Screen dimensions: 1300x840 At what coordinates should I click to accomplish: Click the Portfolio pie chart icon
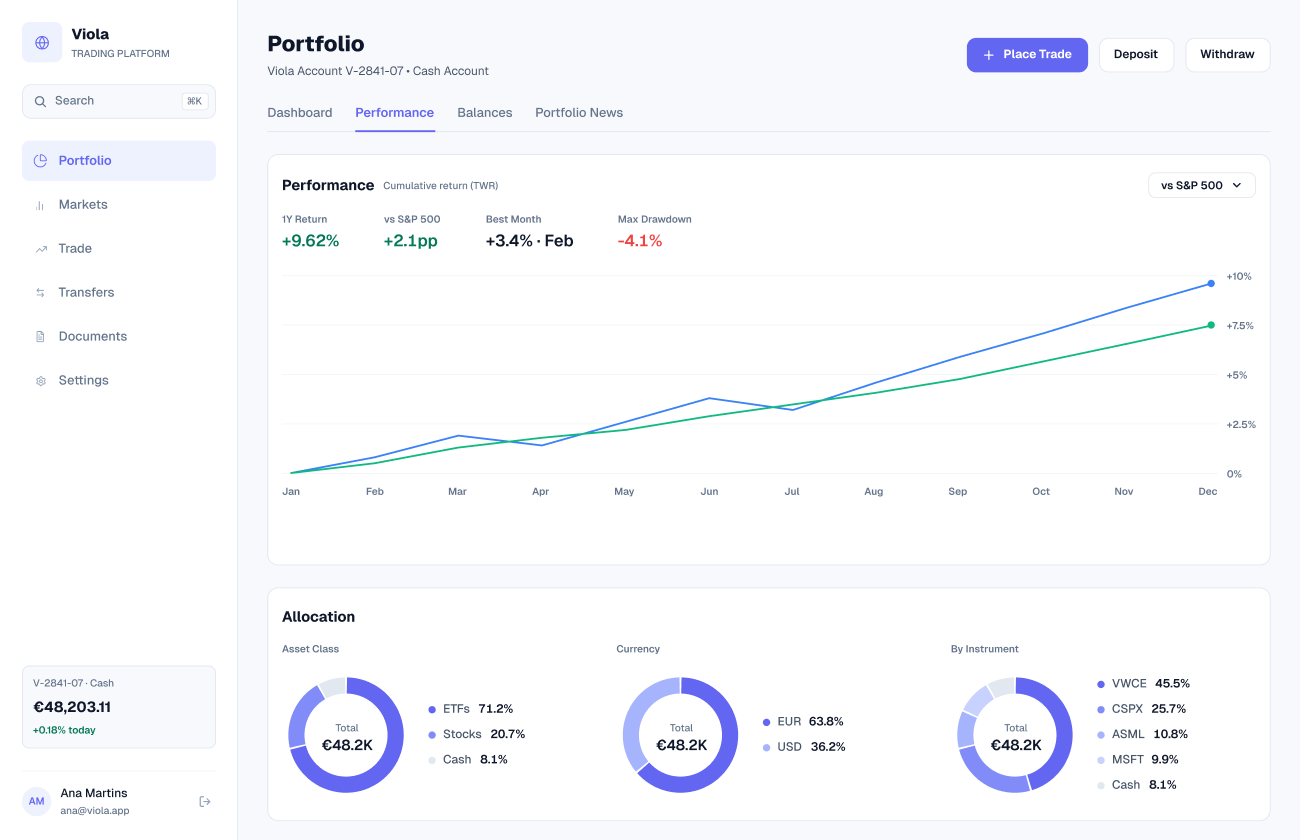(41, 160)
